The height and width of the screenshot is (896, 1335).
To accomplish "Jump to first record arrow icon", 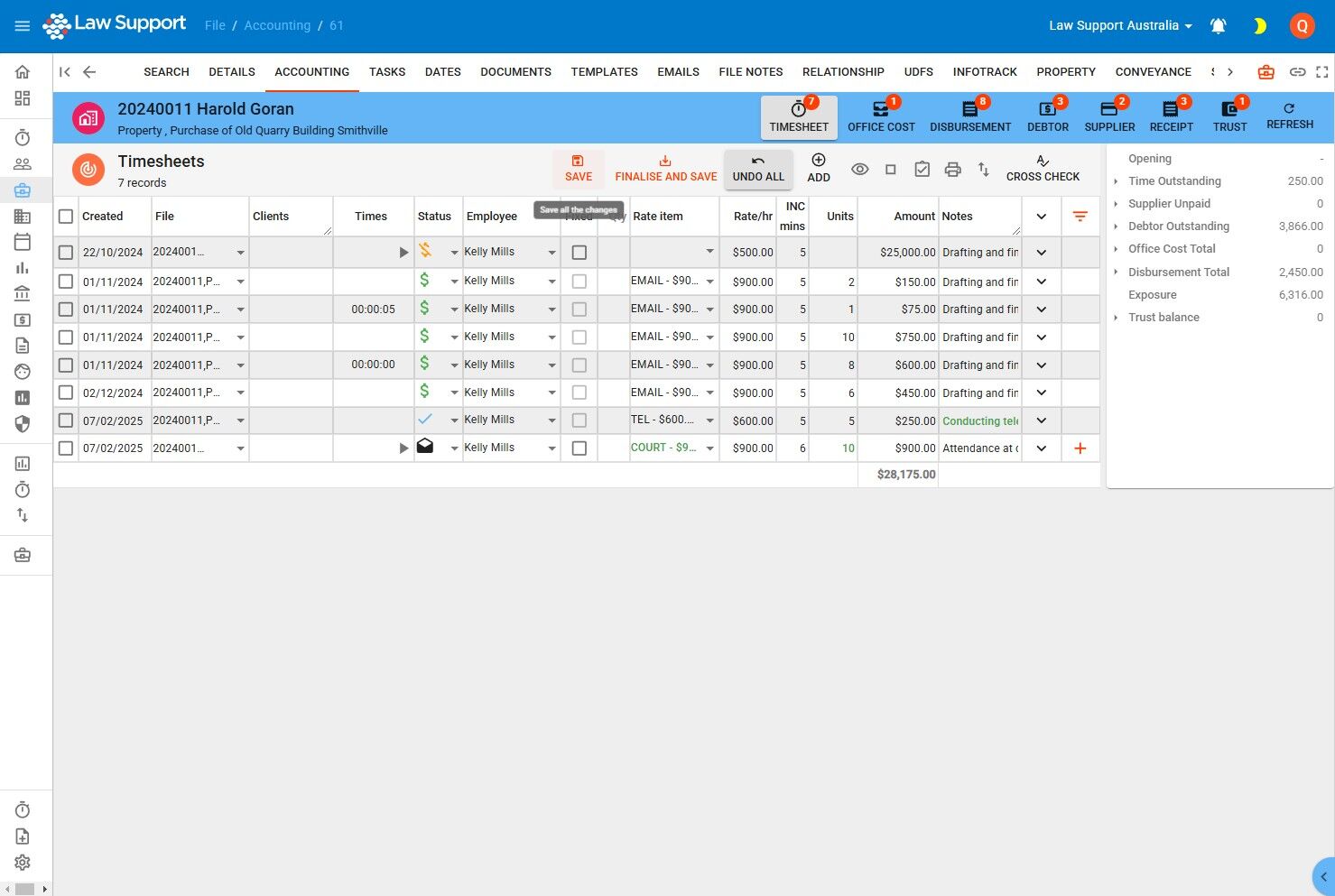I will (x=65, y=72).
